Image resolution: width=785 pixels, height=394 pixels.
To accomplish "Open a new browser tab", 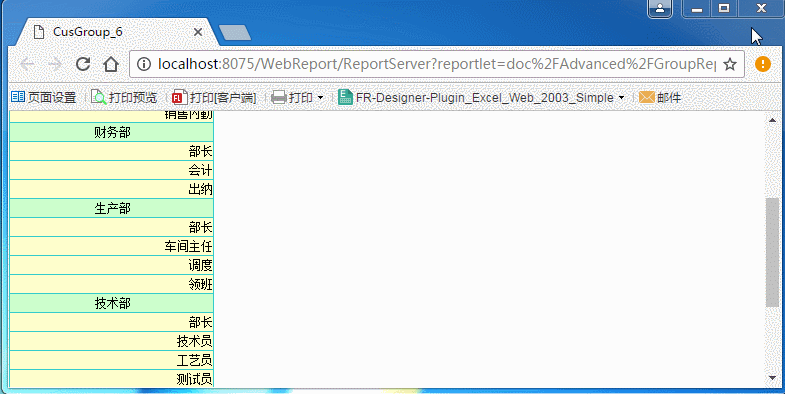I will 235,33.
